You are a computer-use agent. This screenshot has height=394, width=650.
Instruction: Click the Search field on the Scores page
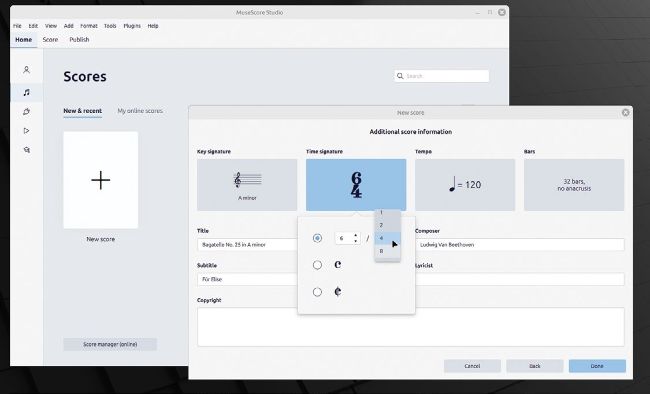tap(441, 76)
